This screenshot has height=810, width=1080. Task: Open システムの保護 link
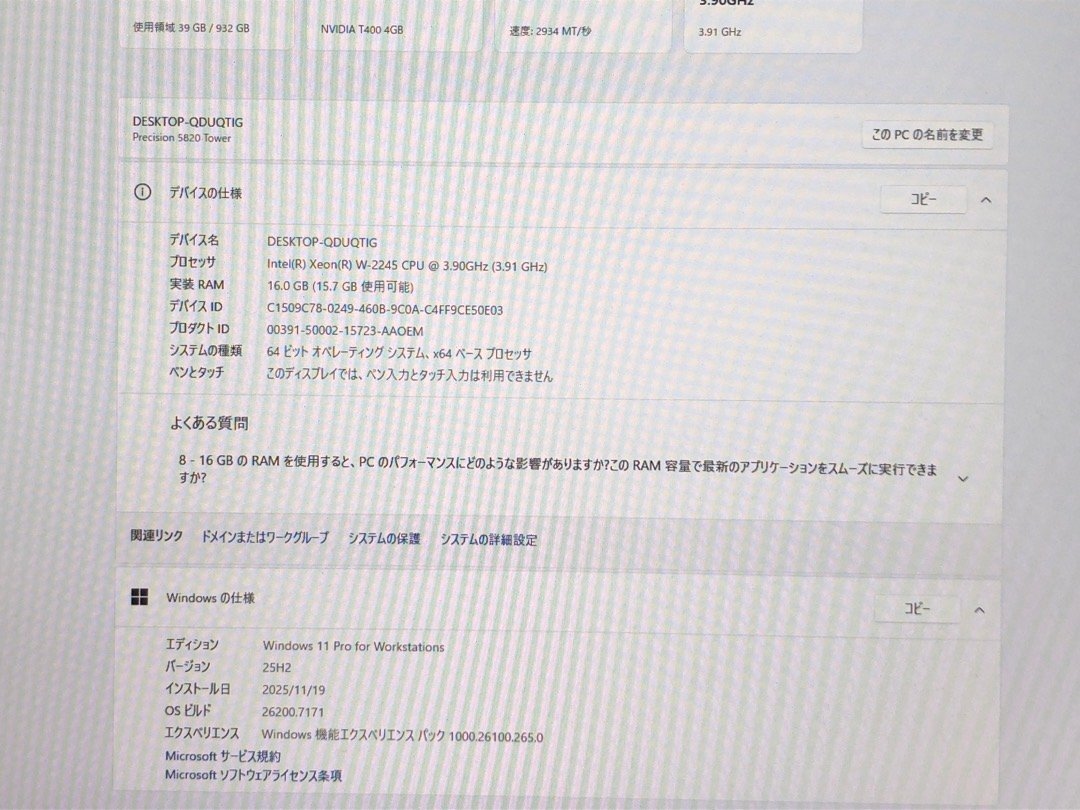[x=384, y=539]
